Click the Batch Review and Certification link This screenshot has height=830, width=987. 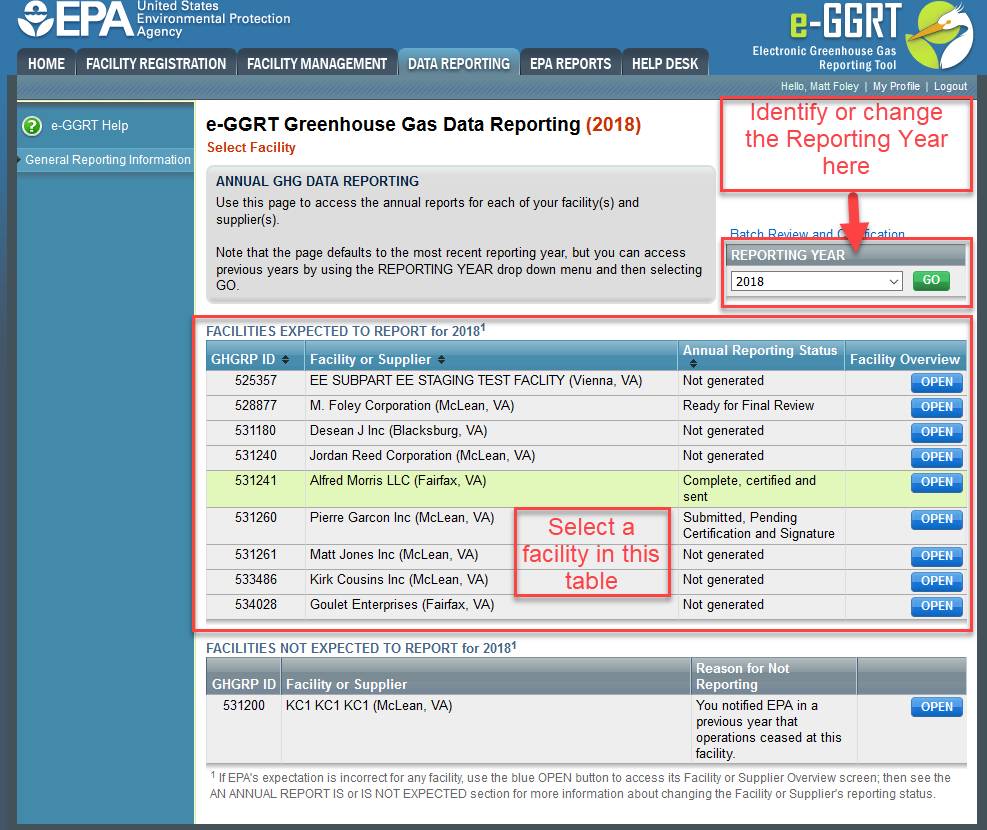coord(817,233)
